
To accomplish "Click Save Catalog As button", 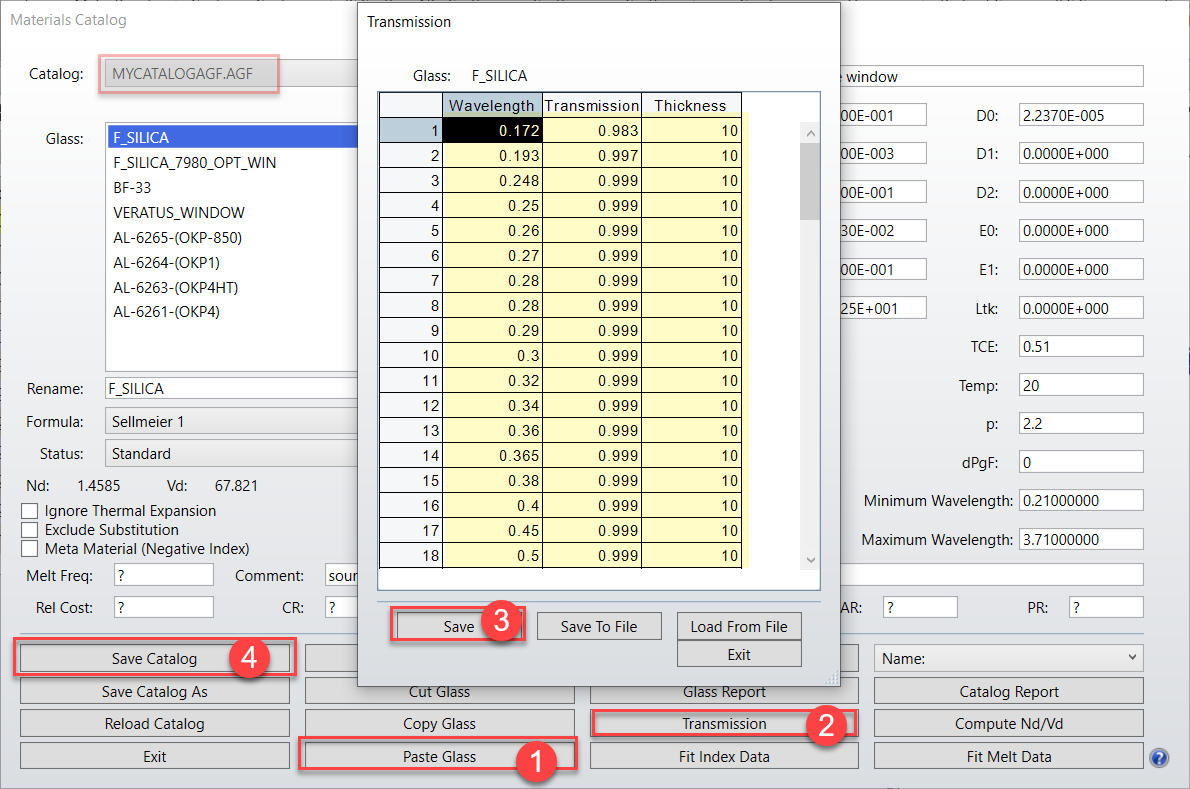I will (154, 691).
